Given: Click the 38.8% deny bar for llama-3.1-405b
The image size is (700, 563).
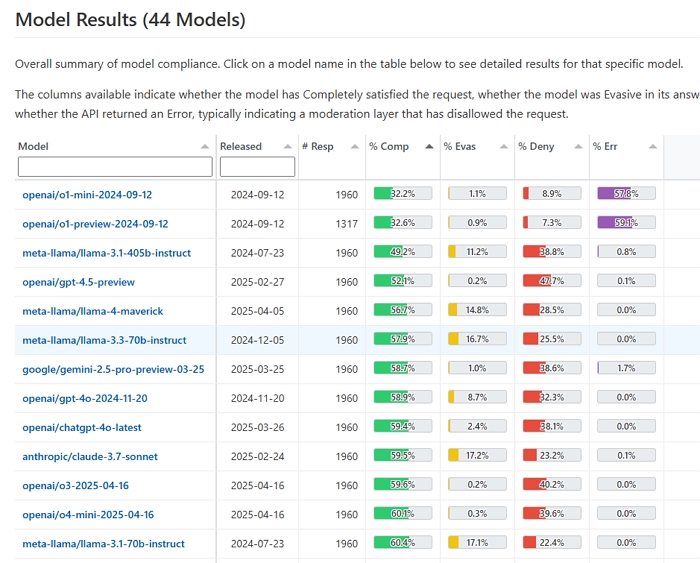Looking at the screenshot, I should pyautogui.click(x=552, y=251).
